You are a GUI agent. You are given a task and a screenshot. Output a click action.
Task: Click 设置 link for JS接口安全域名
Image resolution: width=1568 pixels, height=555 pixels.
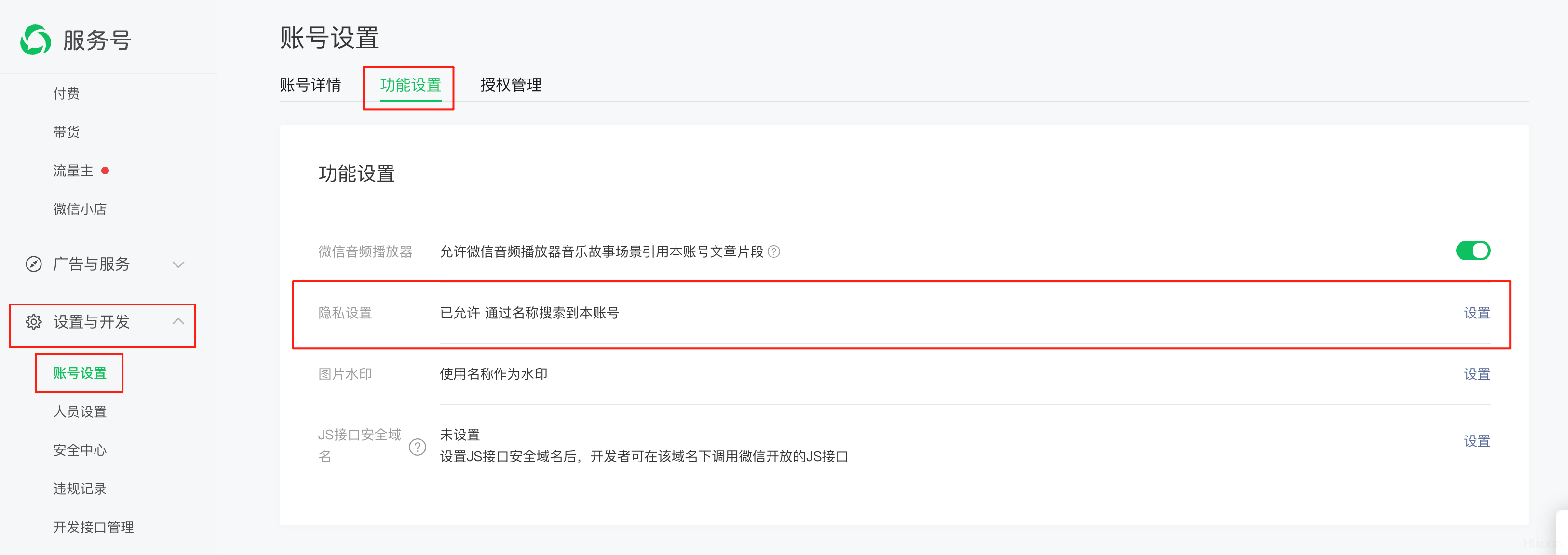click(x=1477, y=441)
